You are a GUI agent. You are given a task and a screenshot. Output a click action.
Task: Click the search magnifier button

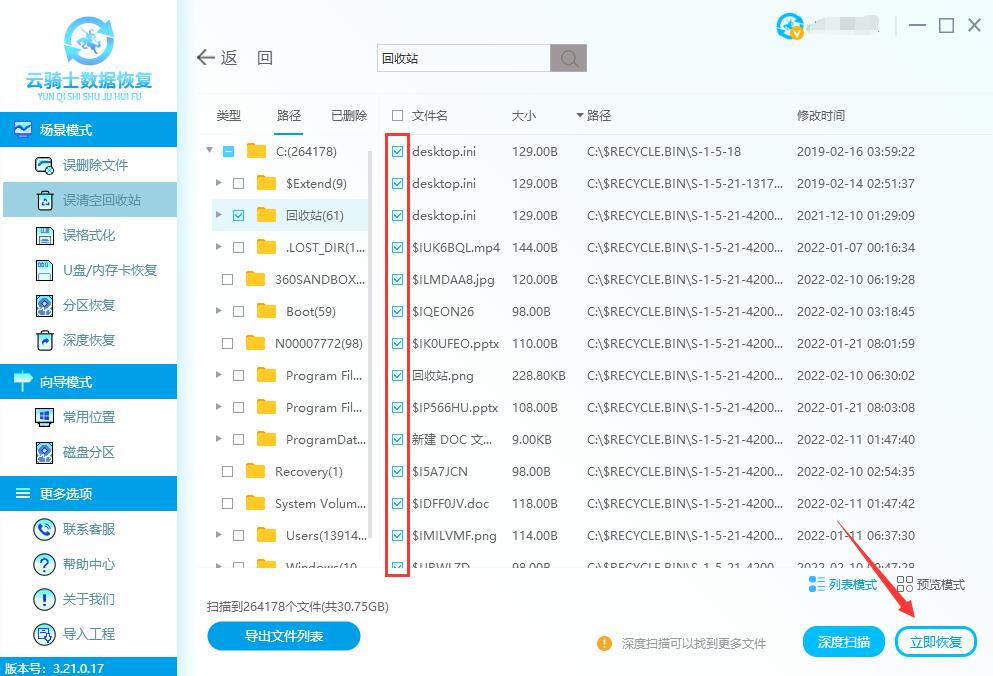coord(568,58)
